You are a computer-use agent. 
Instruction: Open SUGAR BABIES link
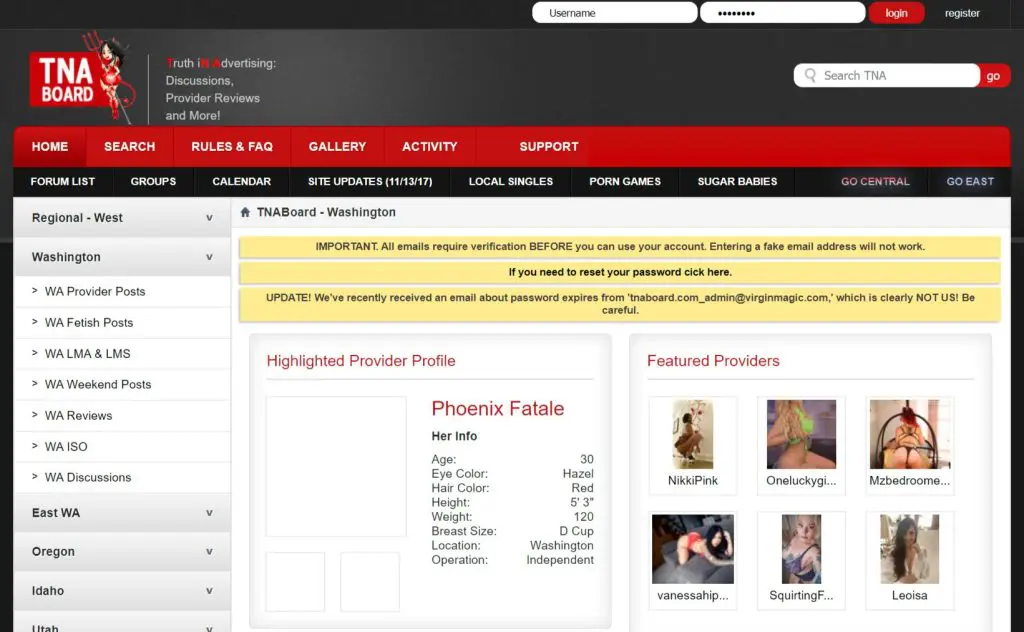(737, 182)
